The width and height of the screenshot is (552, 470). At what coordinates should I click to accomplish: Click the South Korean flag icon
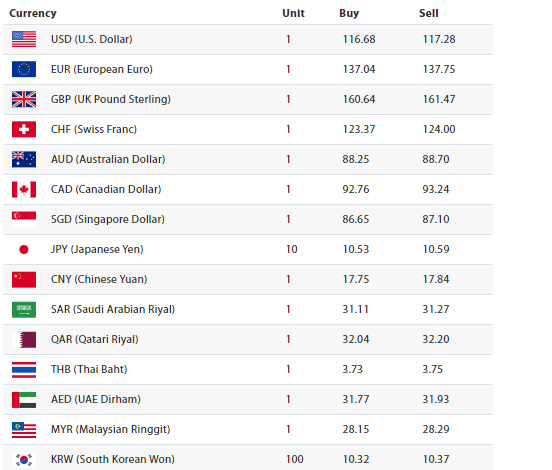click(x=24, y=460)
